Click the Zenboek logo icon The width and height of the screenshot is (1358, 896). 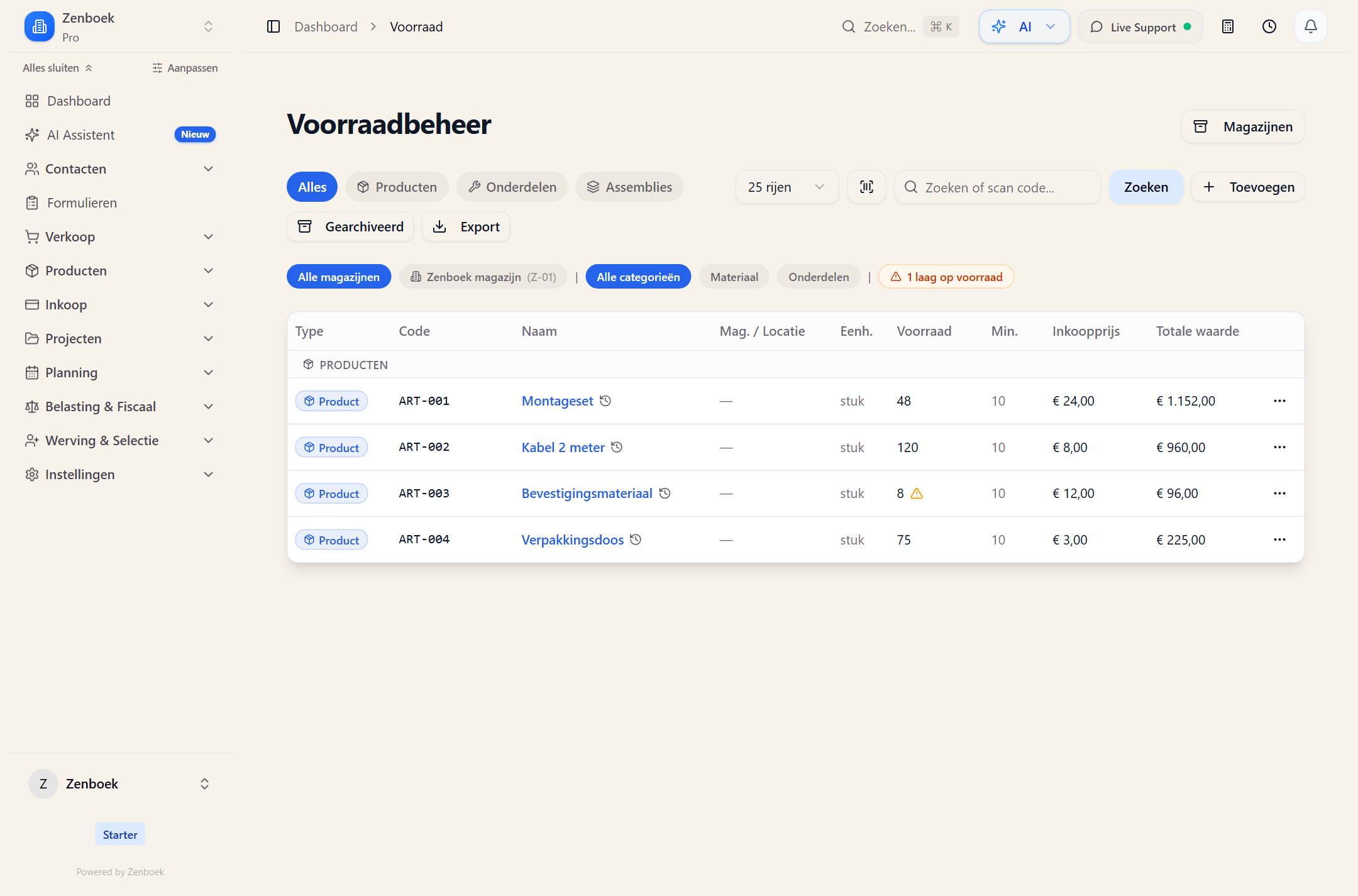40,26
